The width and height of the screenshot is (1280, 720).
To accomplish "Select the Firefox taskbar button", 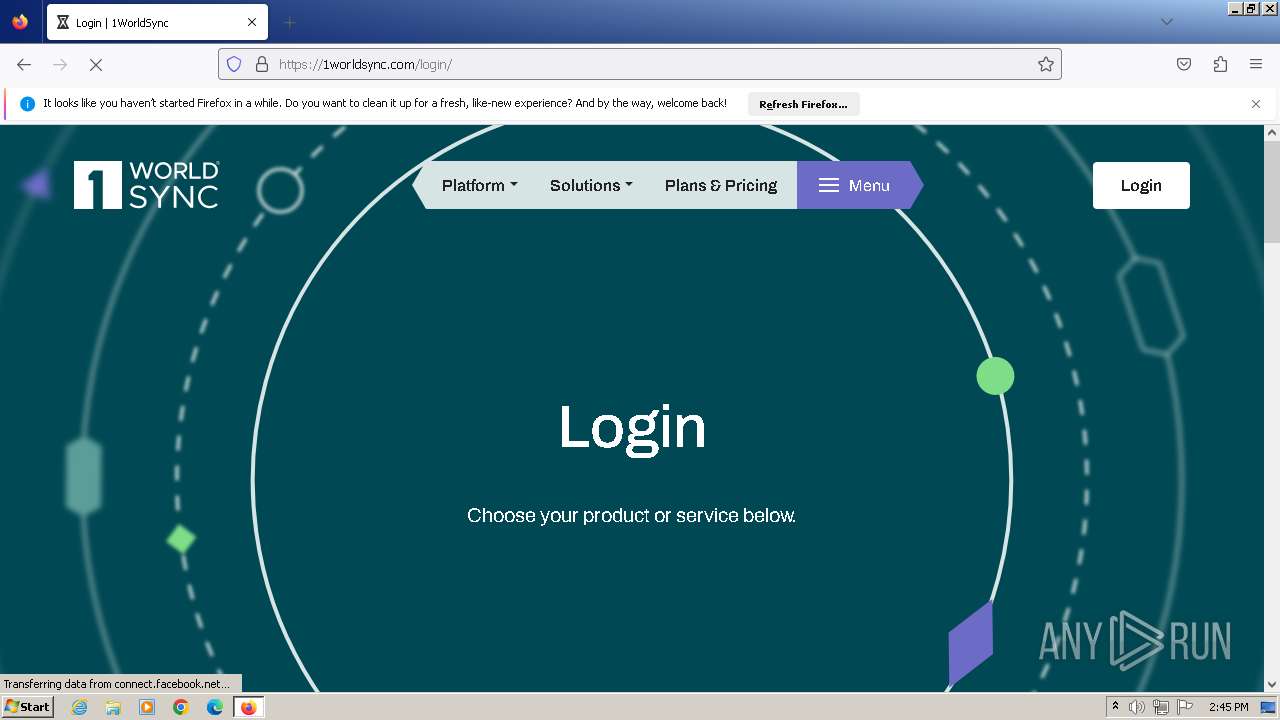I will coord(248,707).
